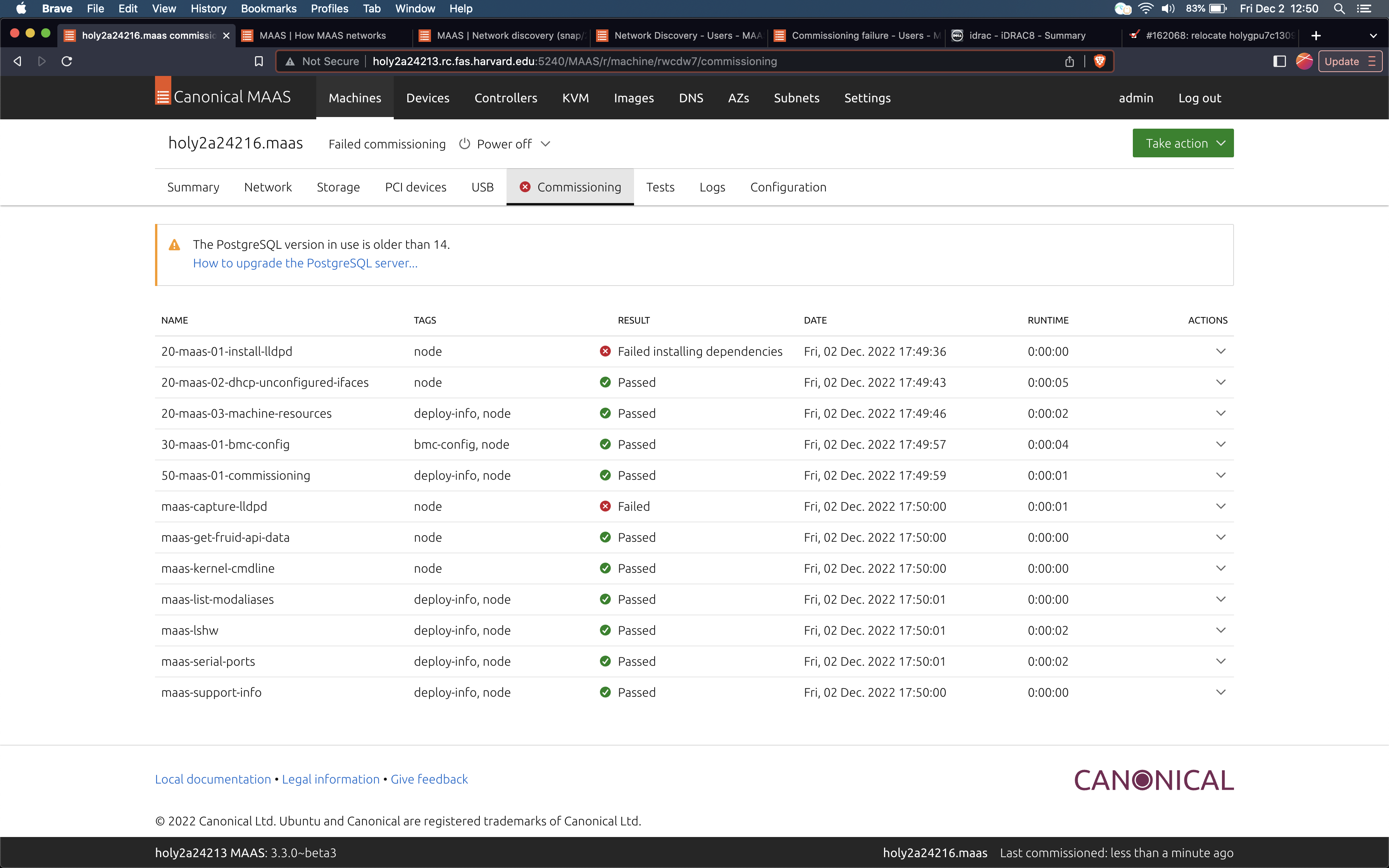Image resolution: width=1389 pixels, height=868 pixels.
Task: Switch to the Network tab
Action: [267, 187]
